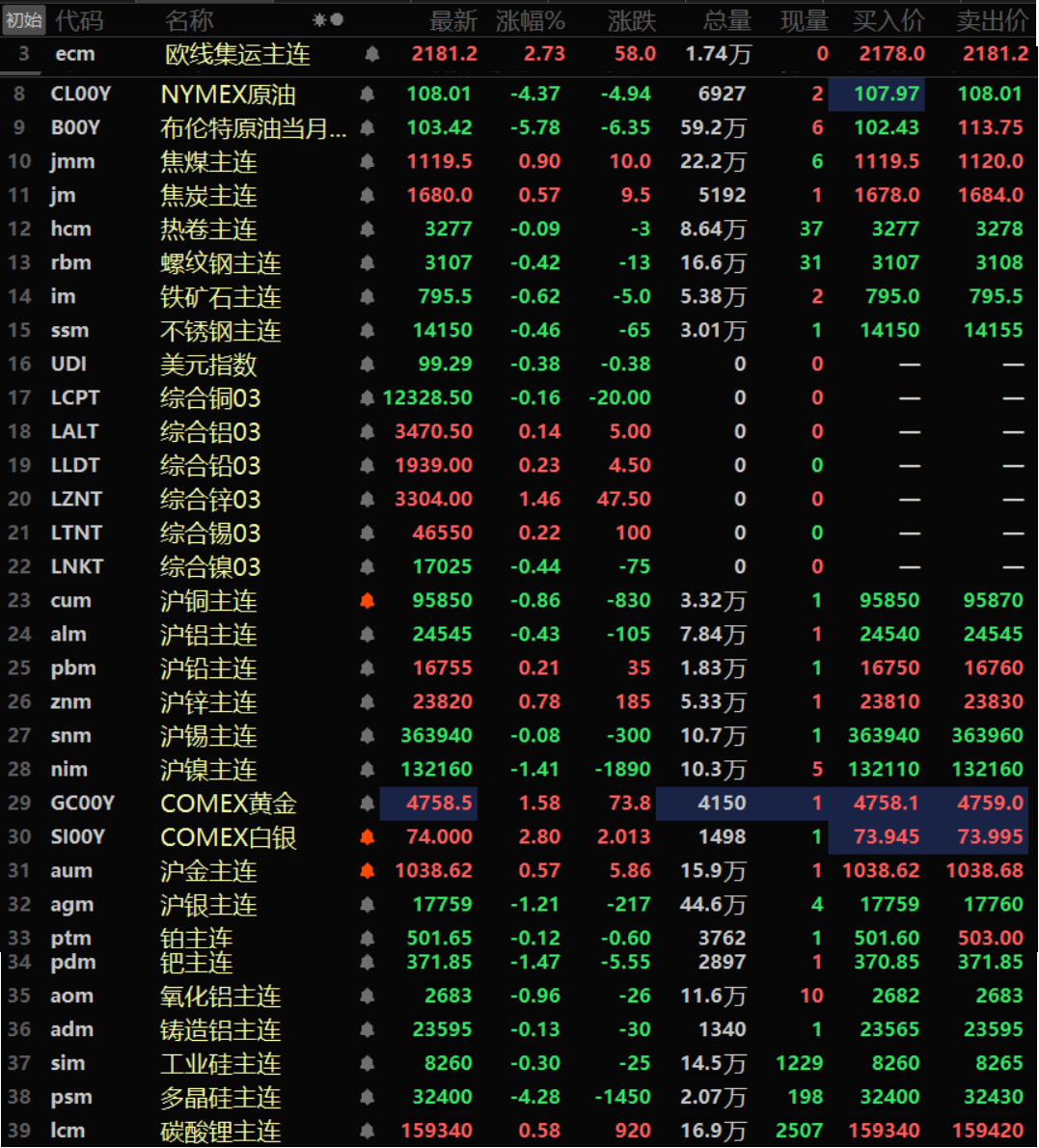Toggle the orange alert bell for COMEX白银
This screenshot has width=1039, height=1148.
367,836
